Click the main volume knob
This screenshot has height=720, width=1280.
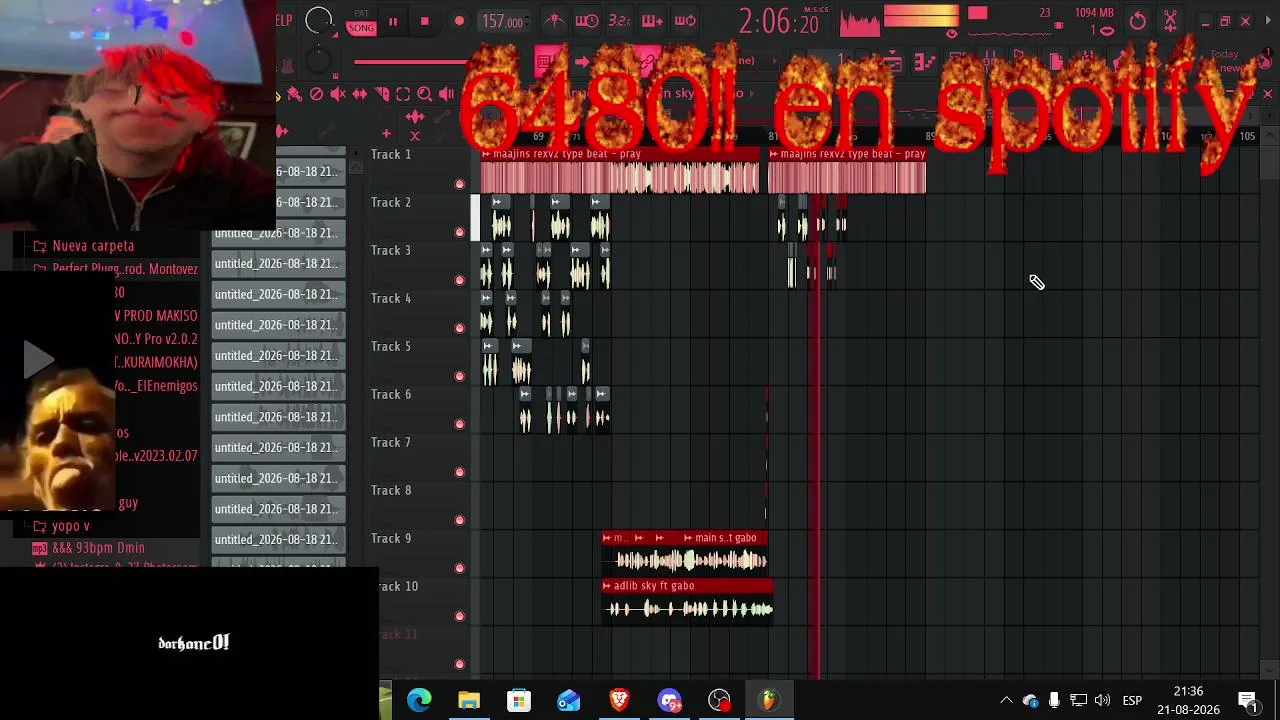point(319,20)
